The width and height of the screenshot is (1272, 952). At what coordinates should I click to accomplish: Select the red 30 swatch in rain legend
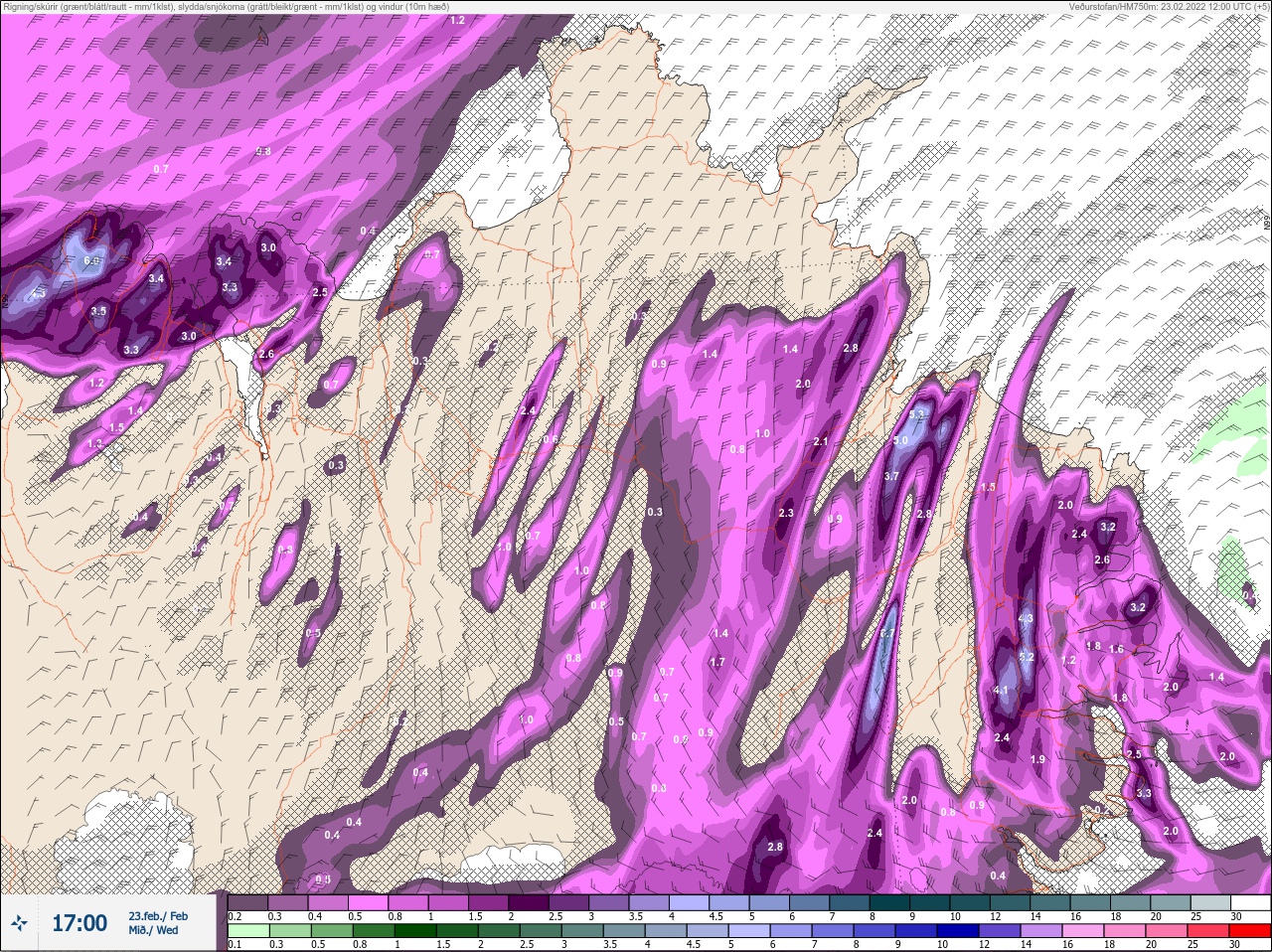tap(1250, 931)
